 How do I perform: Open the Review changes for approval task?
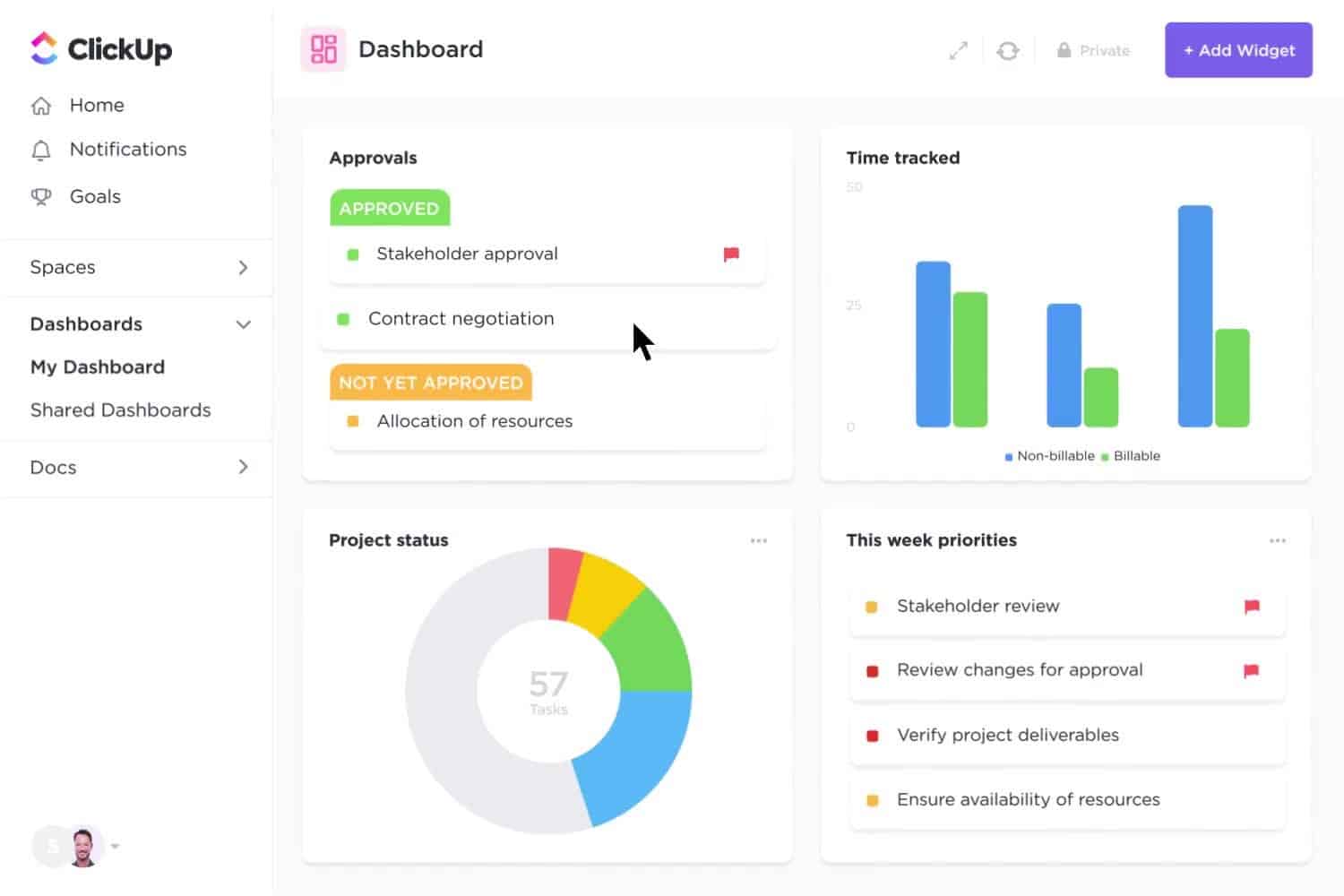tap(1020, 669)
